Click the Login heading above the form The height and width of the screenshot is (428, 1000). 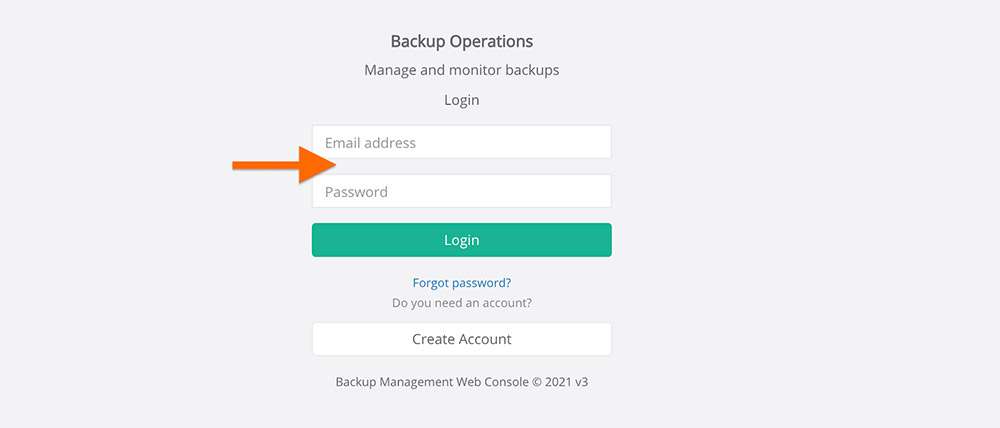click(x=462, y=100)
